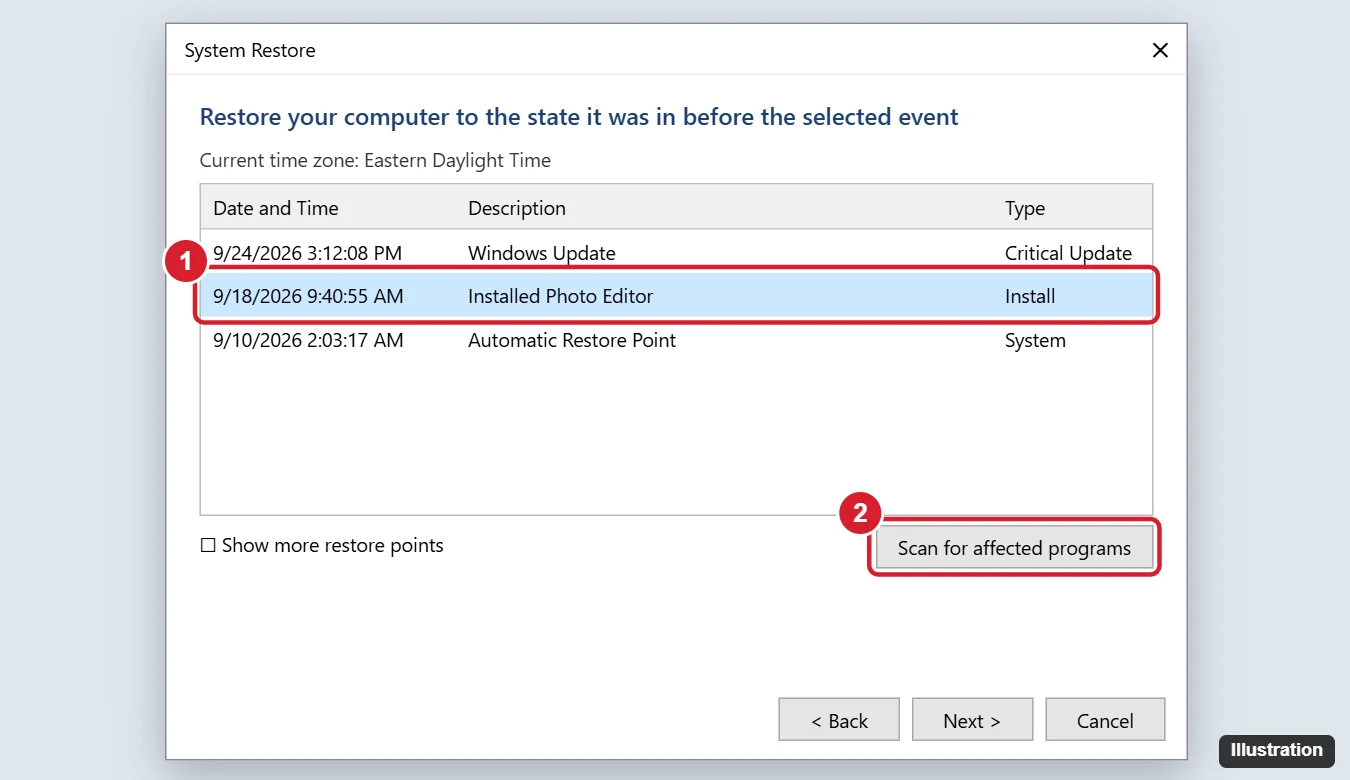Click the 9/24/2026 3:12:08 PM date cell
Viewport: 1350px width, 780px height.
(x=308, y=253)
